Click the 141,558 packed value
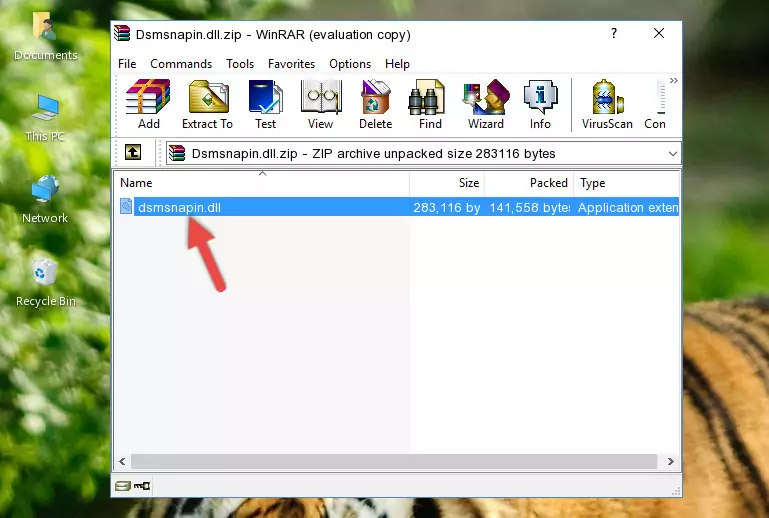This screenshot has width=769, height=518. pyautogui.click(x=530, y=207)
